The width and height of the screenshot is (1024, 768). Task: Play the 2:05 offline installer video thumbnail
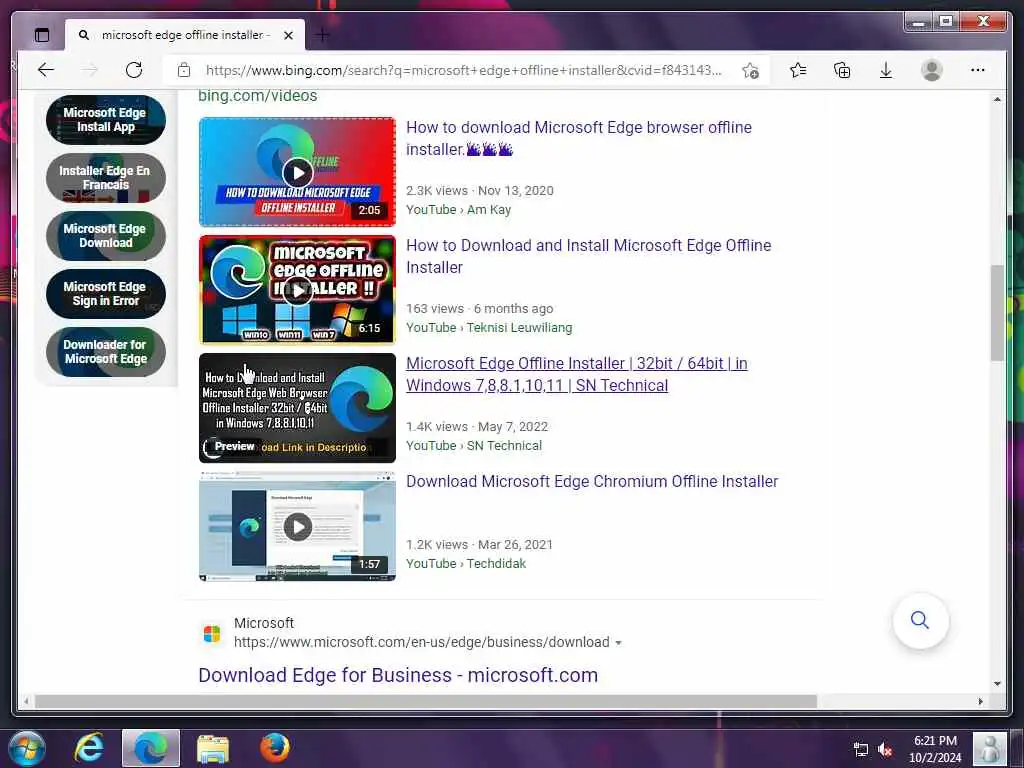coord(297,172)
